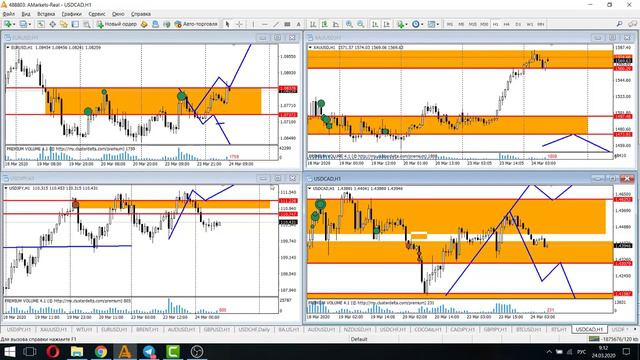
Task: Switch timeframe to H4
Action: [507, 24]
